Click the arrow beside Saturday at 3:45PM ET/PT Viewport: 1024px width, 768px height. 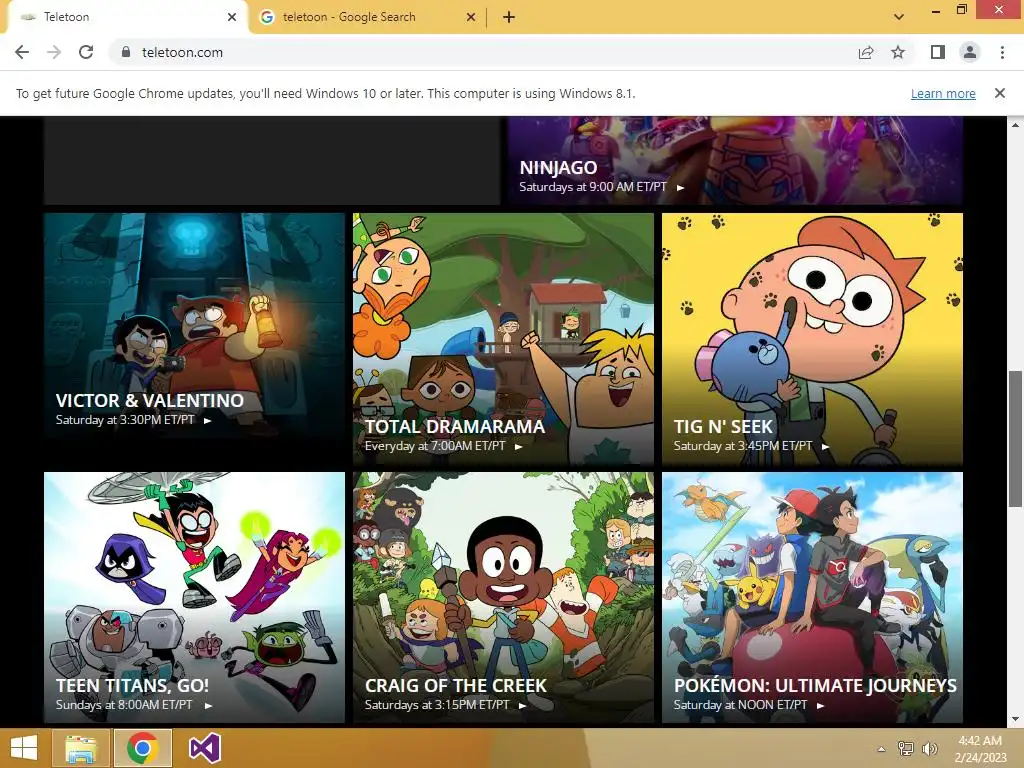[x=825, y=447]
